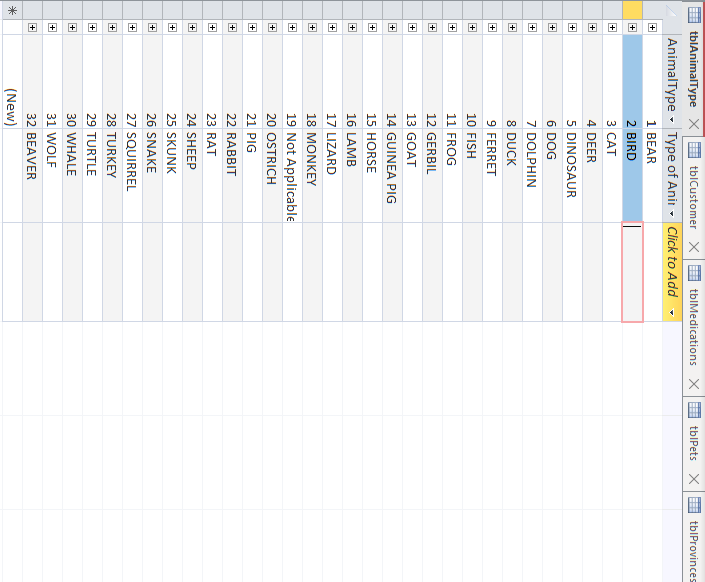Expand the LAMB row plus icon
This screenshot has width=705, height=582.
(352, 27)
